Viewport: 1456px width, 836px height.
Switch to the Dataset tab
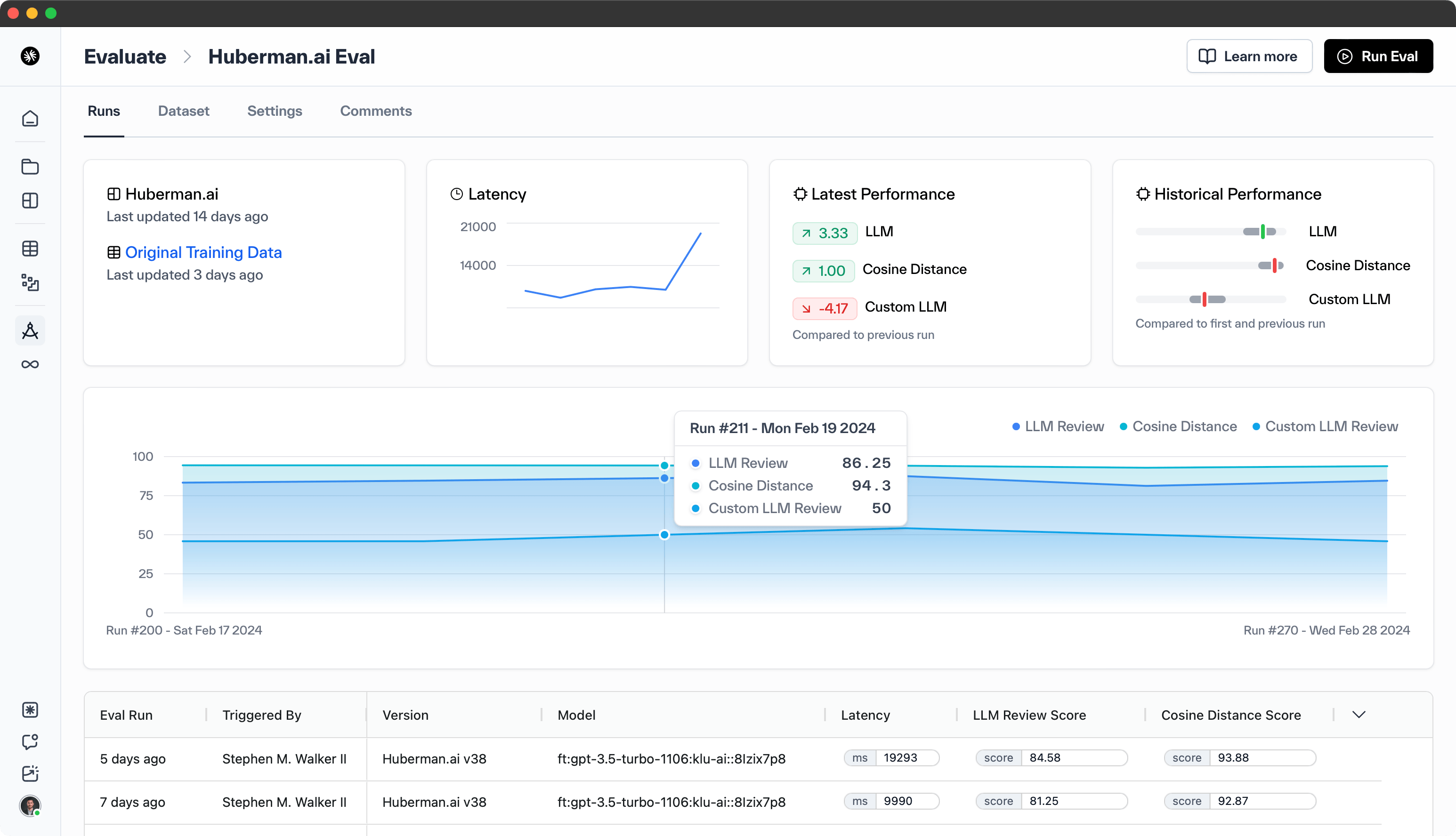(183, 111)
